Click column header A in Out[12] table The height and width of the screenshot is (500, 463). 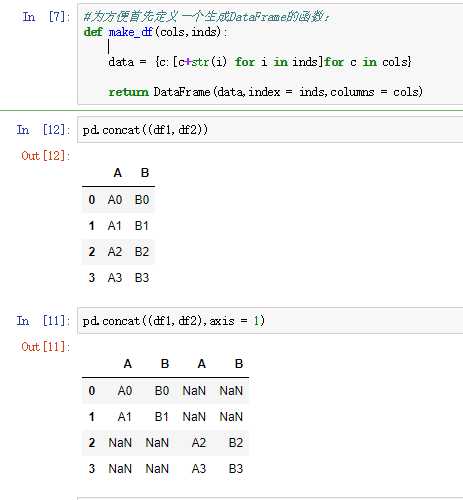tap(118, 173)
